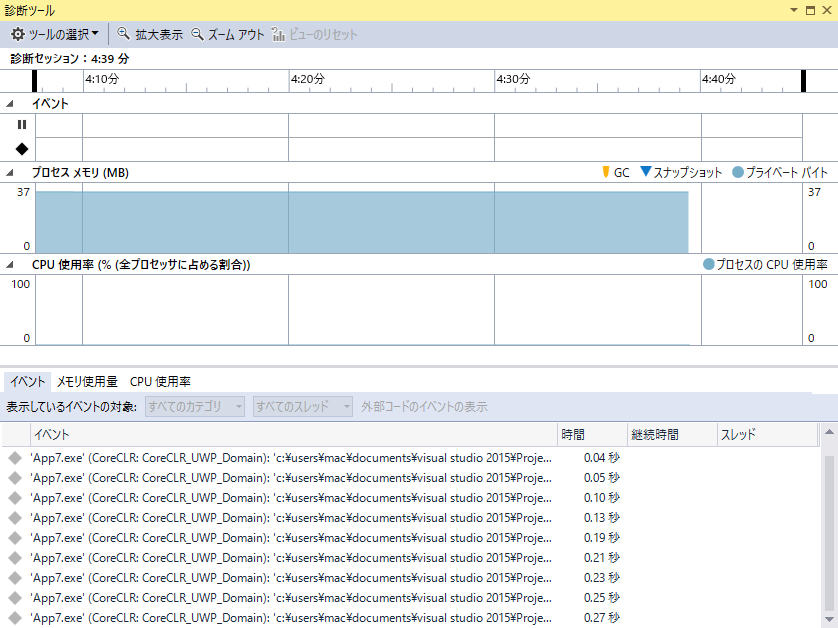Image resolution: width=838 pixels, height=628 pixels.
Task: Open the ツールの選択 gear menu
Action: pos(55,35)
